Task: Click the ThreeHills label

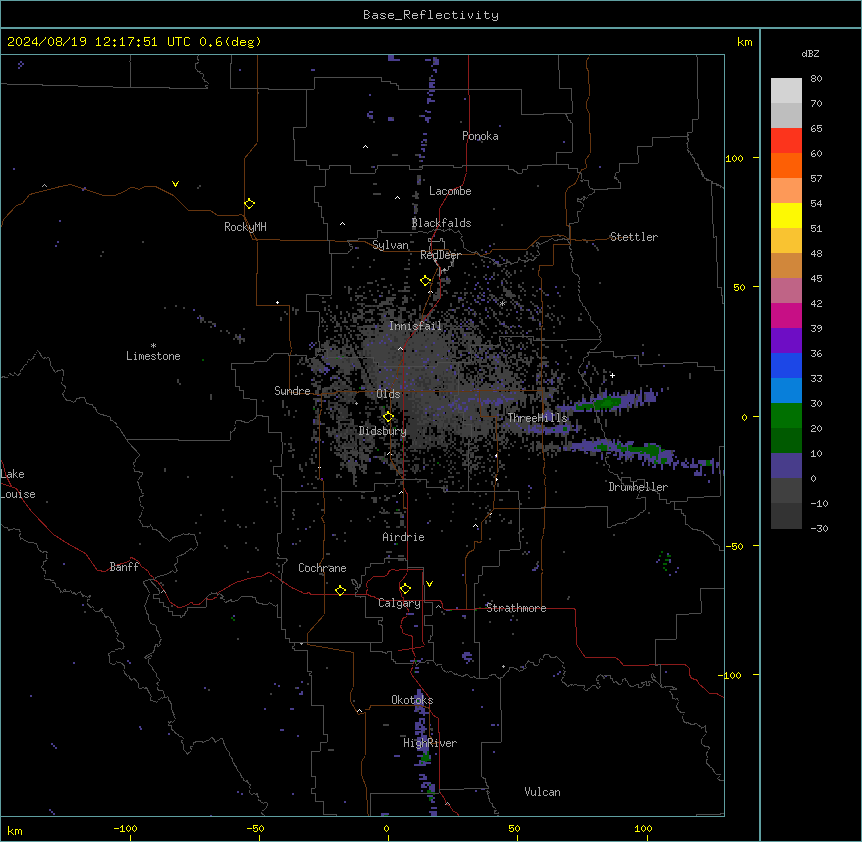Action: tap(537, 418)
